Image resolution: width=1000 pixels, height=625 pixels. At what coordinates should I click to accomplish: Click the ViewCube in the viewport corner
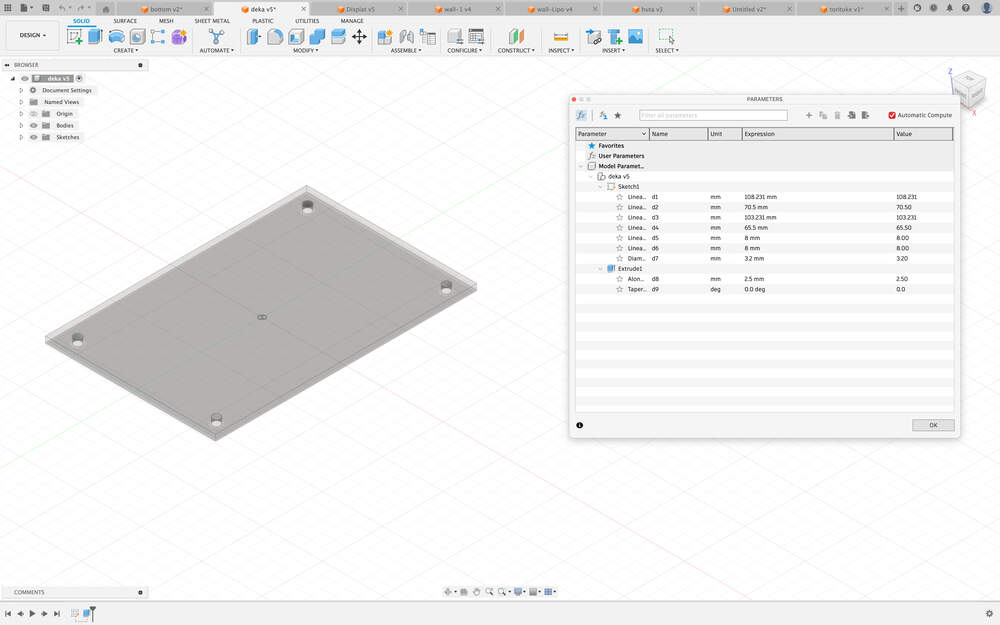tap(968, 88)
